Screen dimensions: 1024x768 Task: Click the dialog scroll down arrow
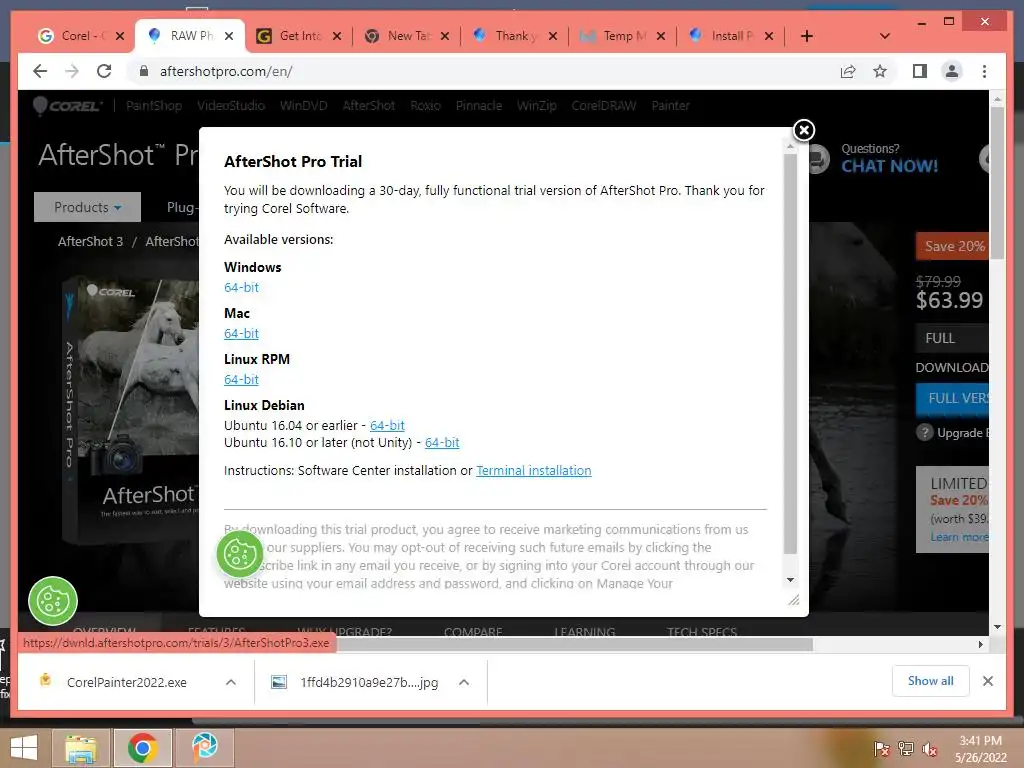click(x=790, y=580)
